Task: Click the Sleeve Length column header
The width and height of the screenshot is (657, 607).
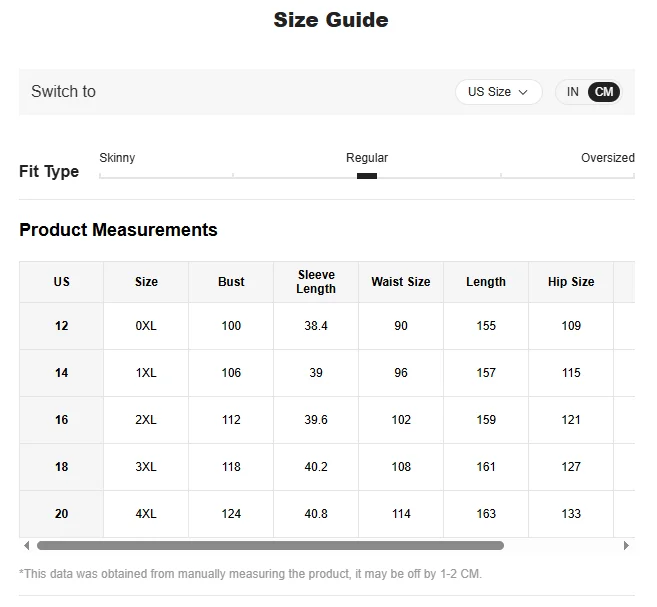Action: (316, 282)
